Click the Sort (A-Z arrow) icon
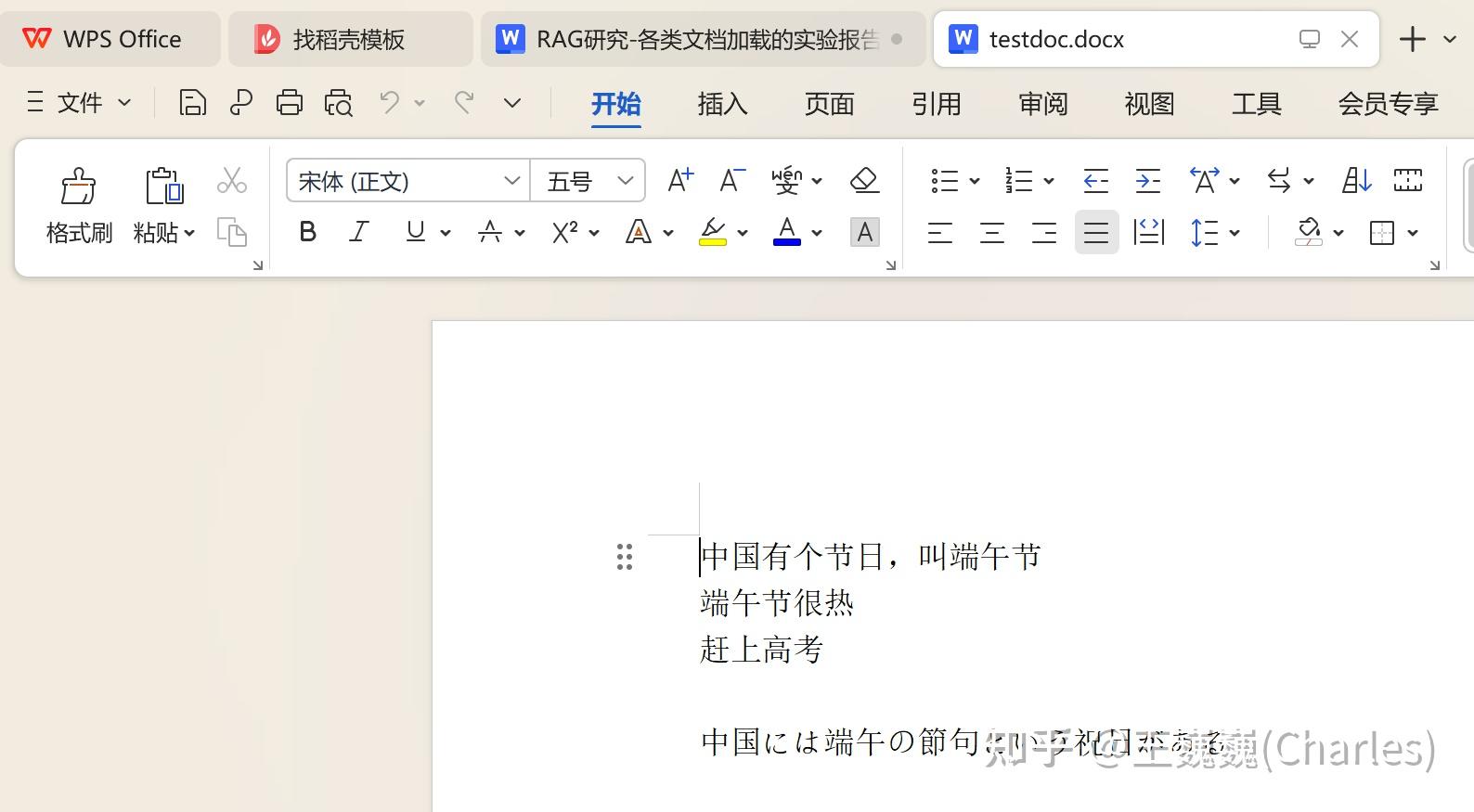Image resolution: width=1474 pixels, height=812 pixels. pyautogui.click(x=1357, y=180)
